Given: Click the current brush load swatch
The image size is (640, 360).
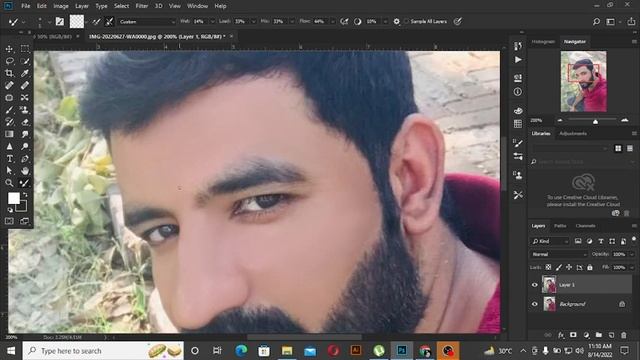Looking at the screenshot, I should tap(76, 22).
